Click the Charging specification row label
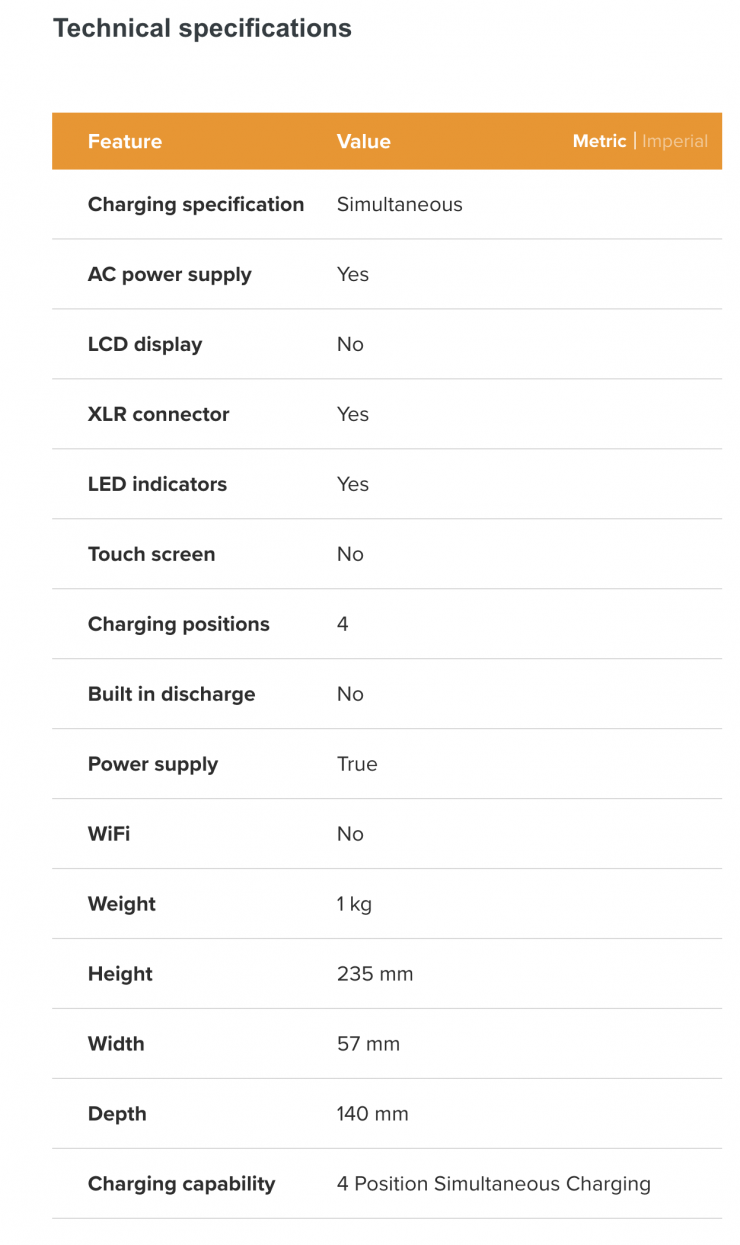 [x=196, y=204]
